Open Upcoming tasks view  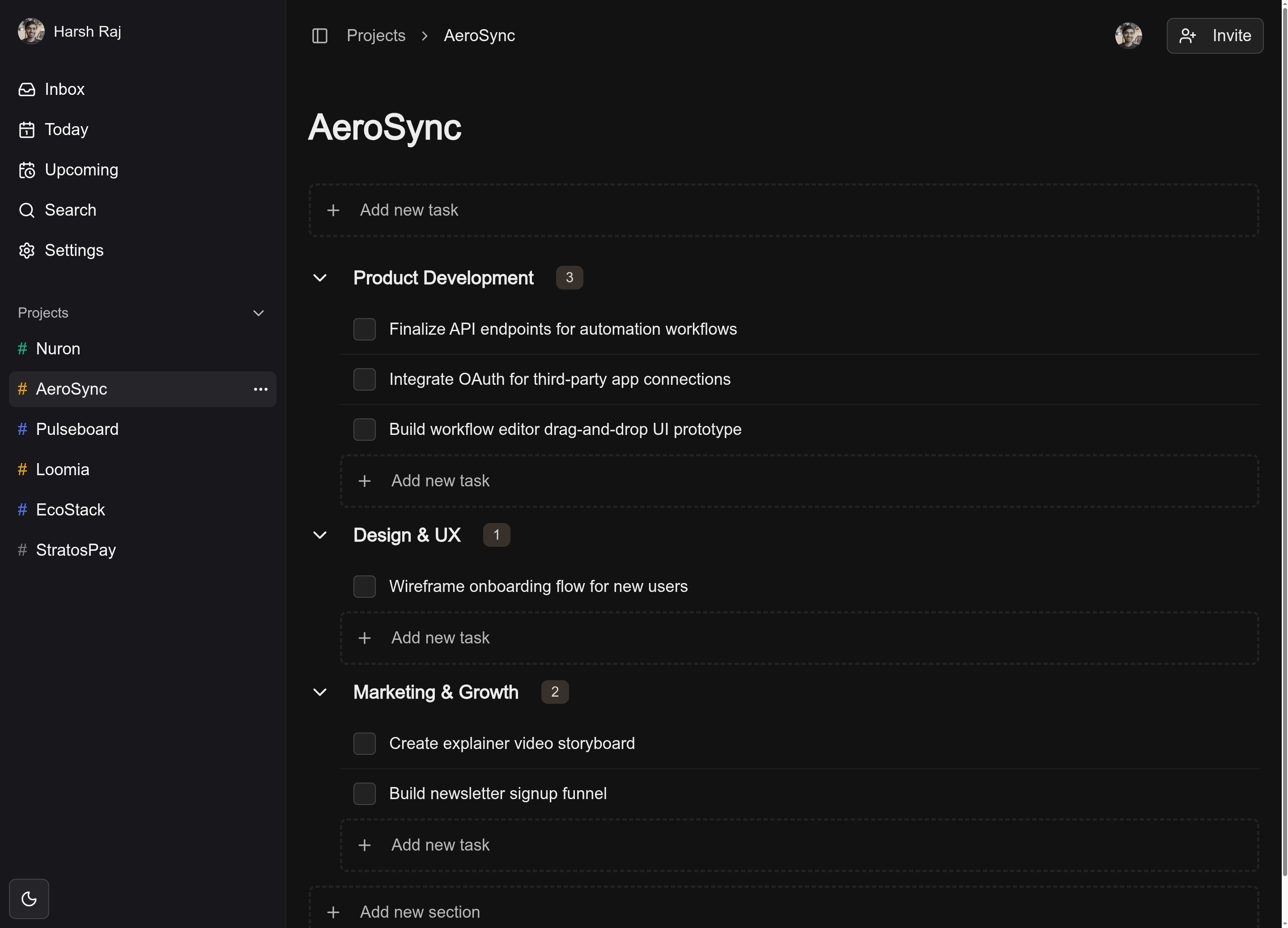pyautogui.click(x=81, y=170)
